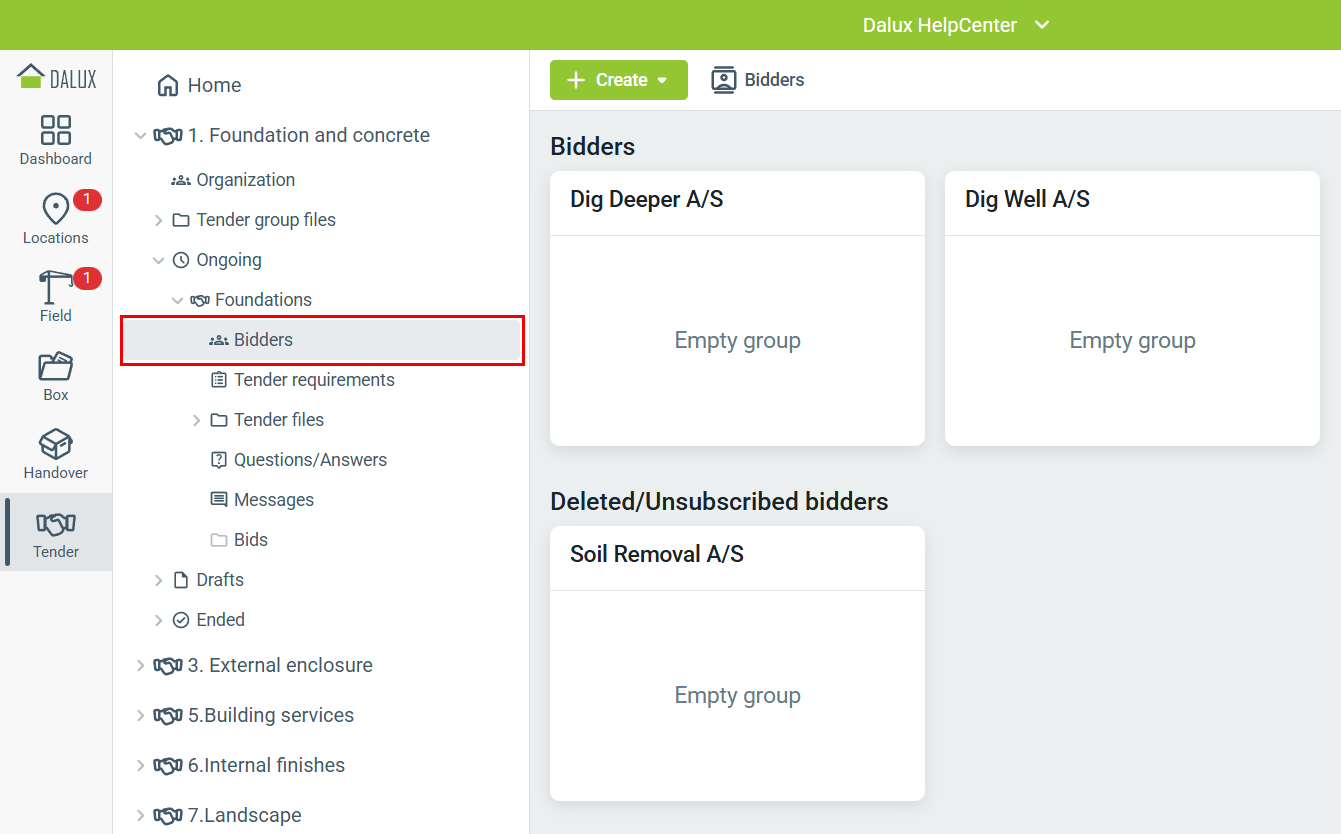Click the Organization people icon
The image size is (1341, 834).
coord(181,180)
